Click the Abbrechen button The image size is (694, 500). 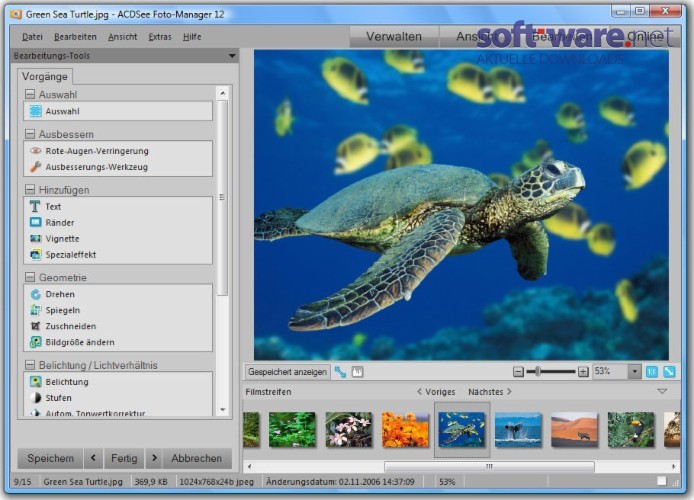pyautogui.click(x=197, y=458)
